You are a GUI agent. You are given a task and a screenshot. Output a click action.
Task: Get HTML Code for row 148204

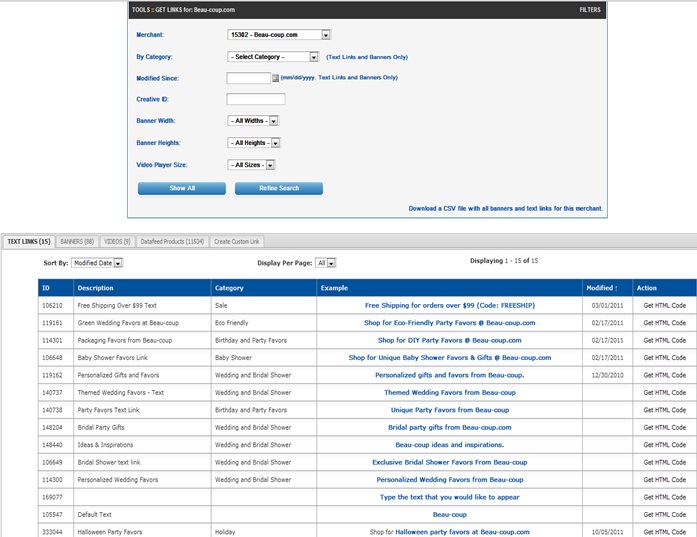(665, 427)
